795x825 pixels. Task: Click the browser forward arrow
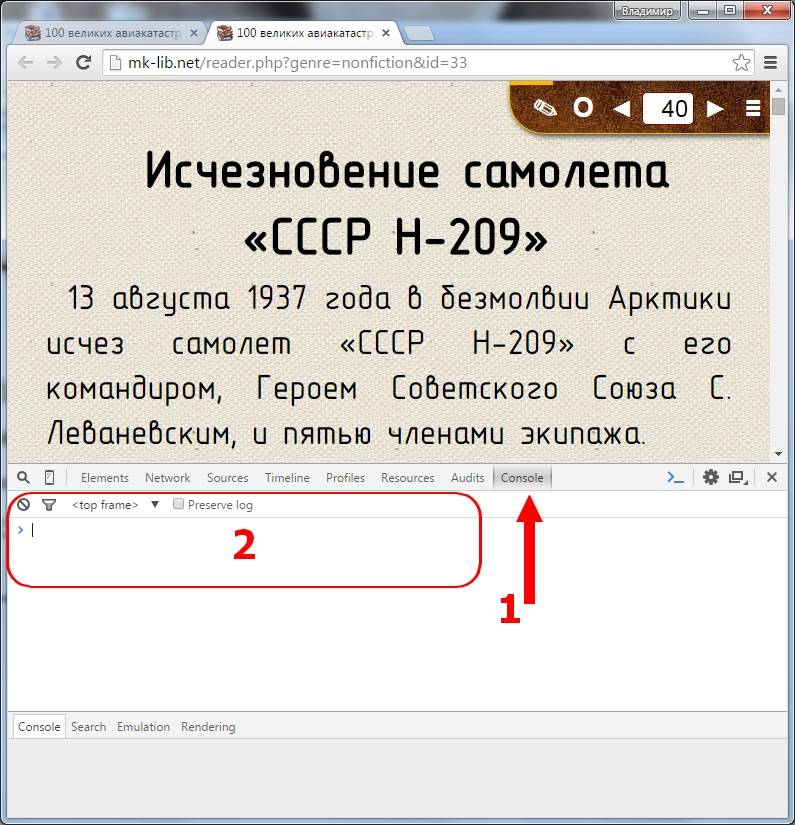[x=54, y=63]
